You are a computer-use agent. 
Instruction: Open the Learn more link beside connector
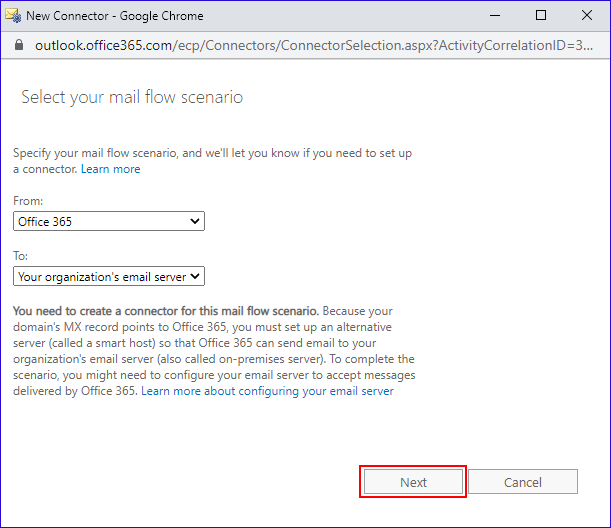pos(111,169)
